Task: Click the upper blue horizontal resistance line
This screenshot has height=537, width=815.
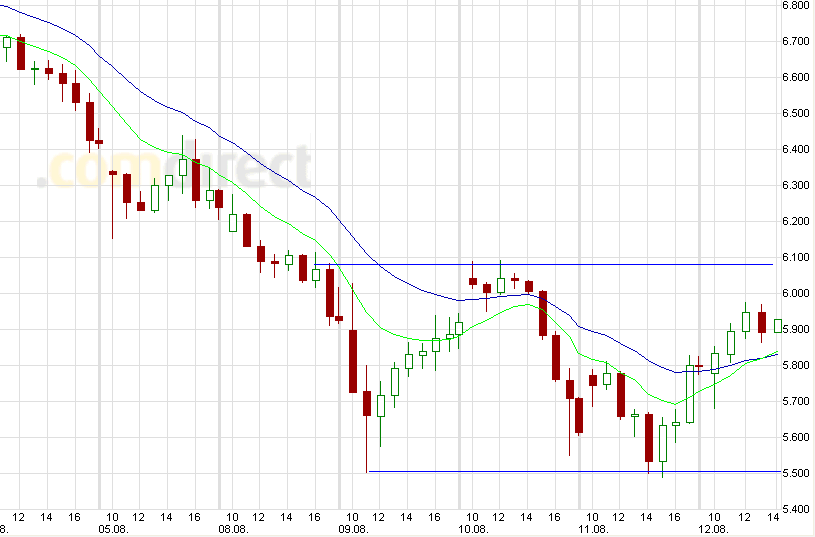Action: (544, 265)
